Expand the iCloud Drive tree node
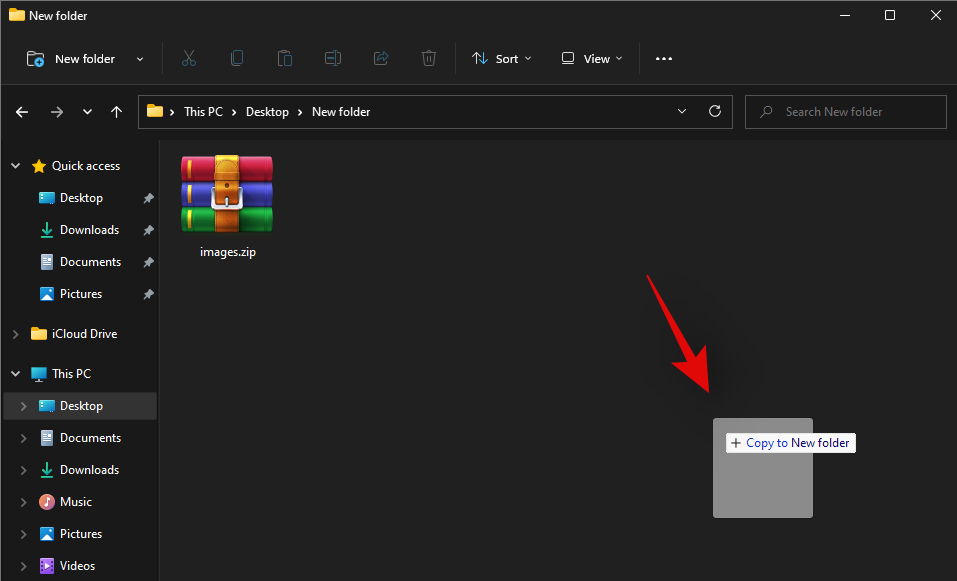Image resolution: width=957 pixels, height=581 pixels. [16, 334]
